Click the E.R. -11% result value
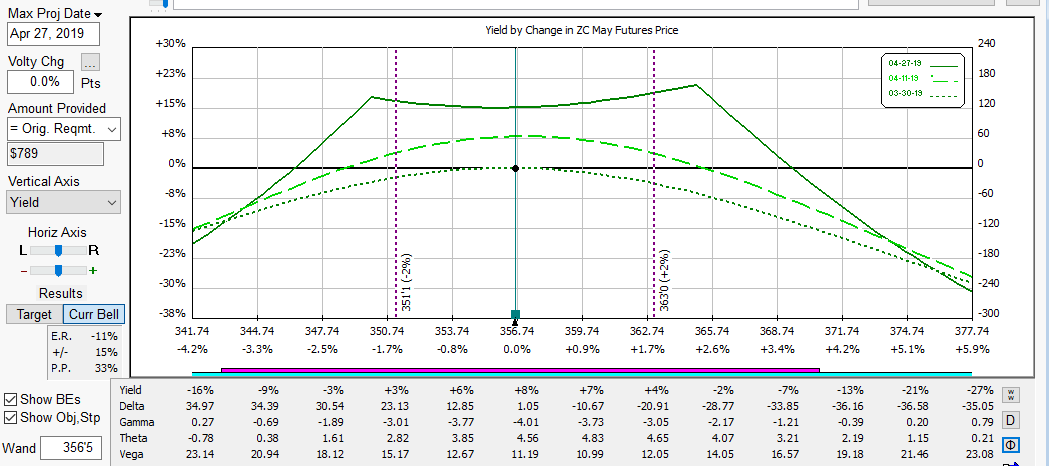 (x=106, y=336)
